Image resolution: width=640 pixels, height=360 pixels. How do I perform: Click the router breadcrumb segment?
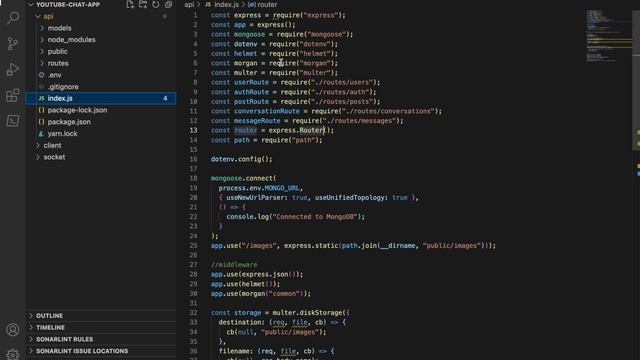[x=267, y=4]
